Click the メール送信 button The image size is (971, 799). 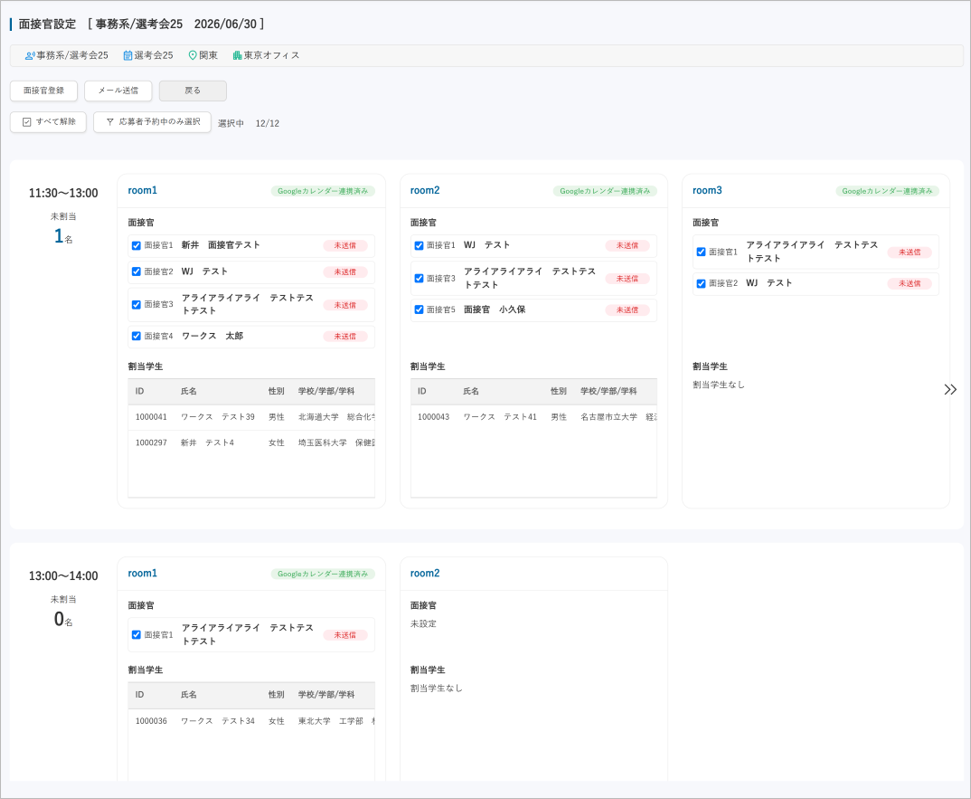118,90
